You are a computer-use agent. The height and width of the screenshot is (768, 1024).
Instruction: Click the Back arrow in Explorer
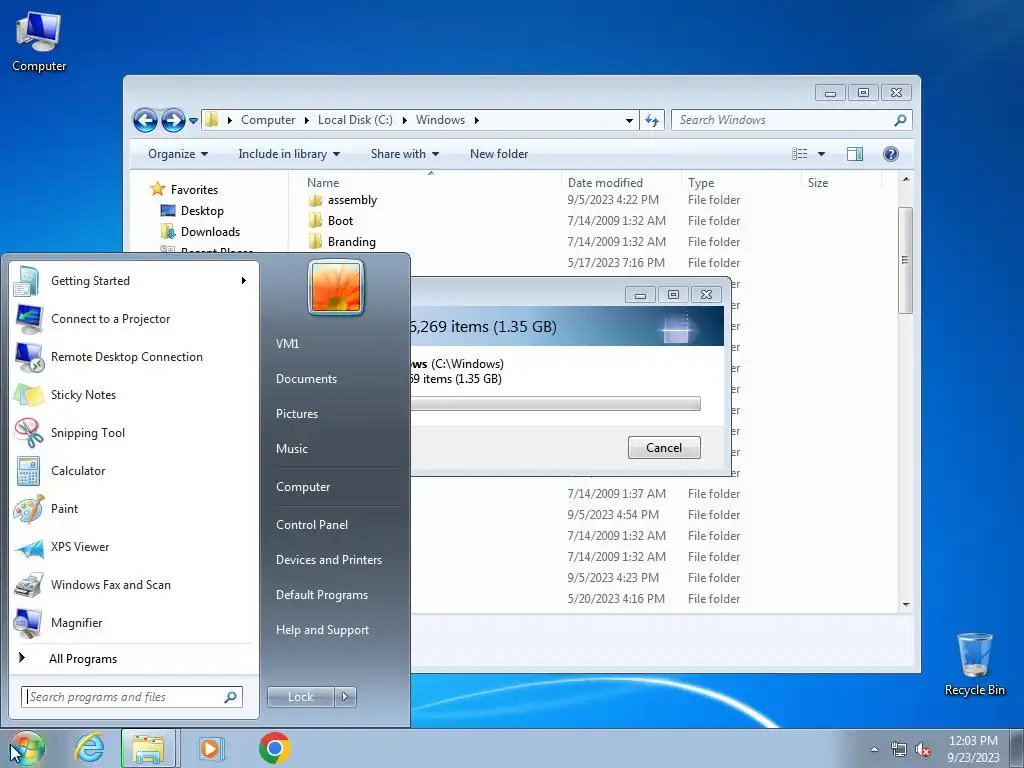point(145,120)
